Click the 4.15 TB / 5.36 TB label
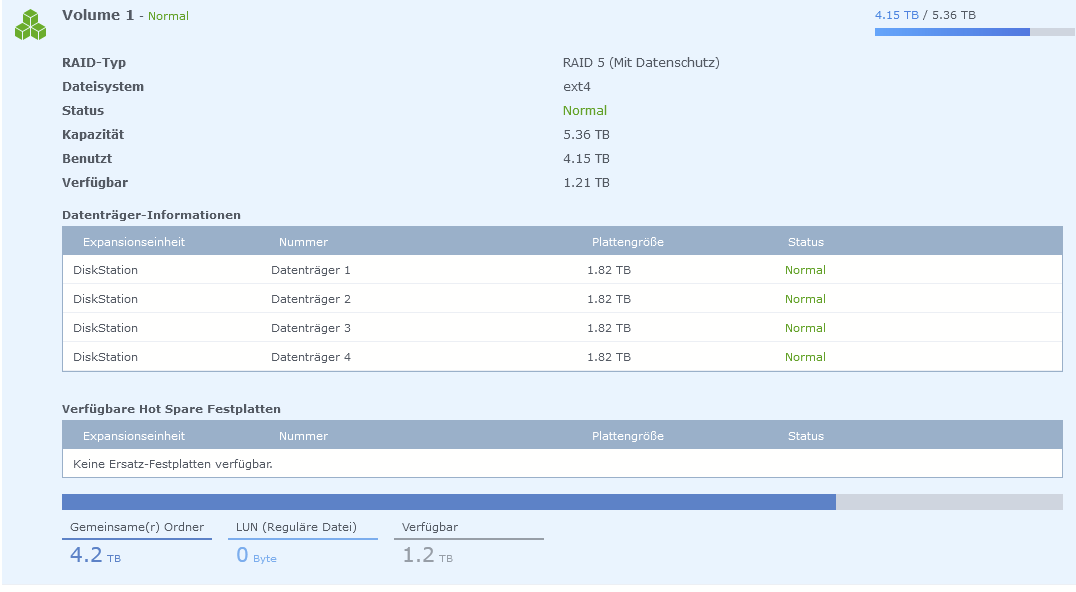The width and height of the screenshot is (1076, 592). pyautogui.click(x=925, y=15)
